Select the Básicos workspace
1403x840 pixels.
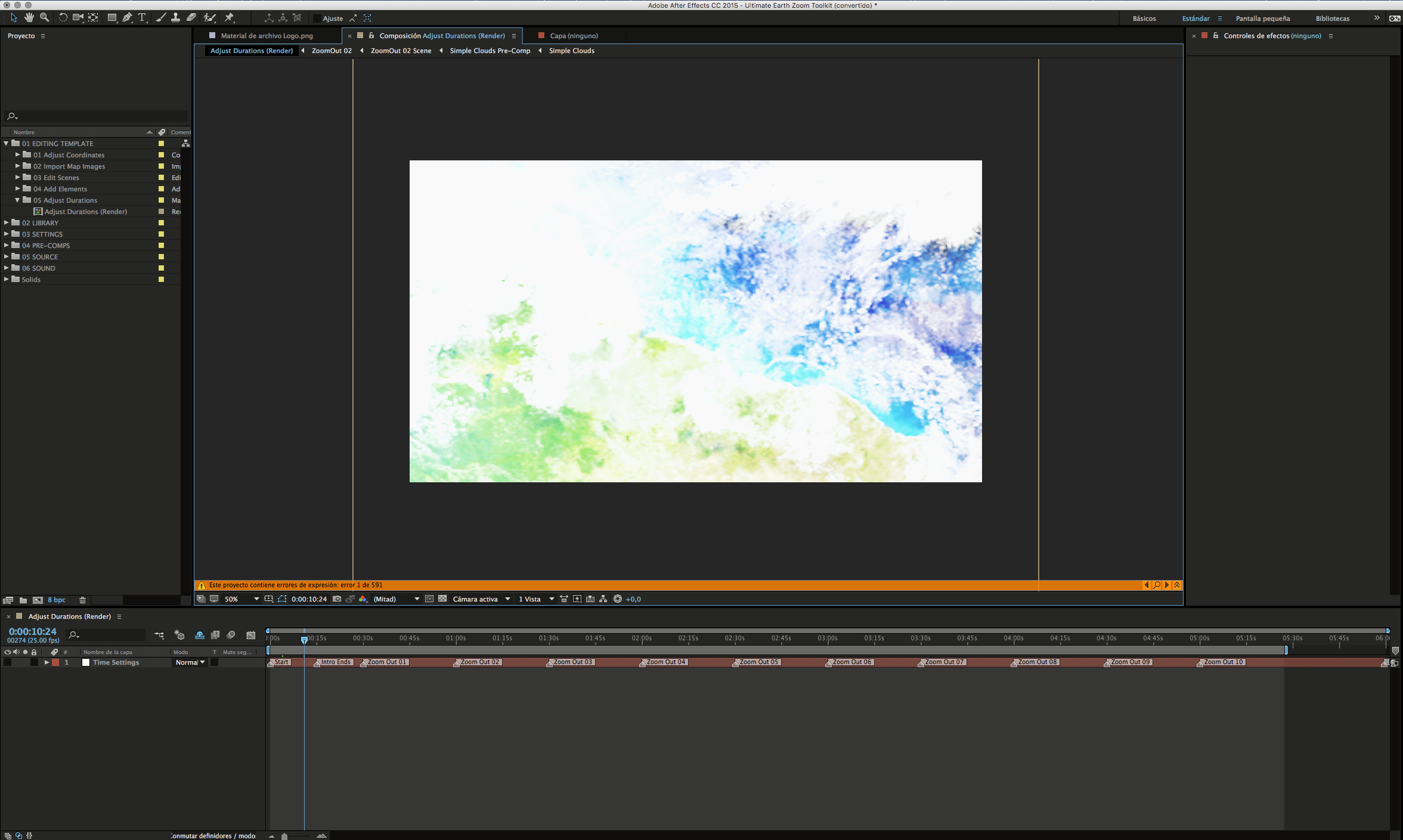pos(1144,18)
